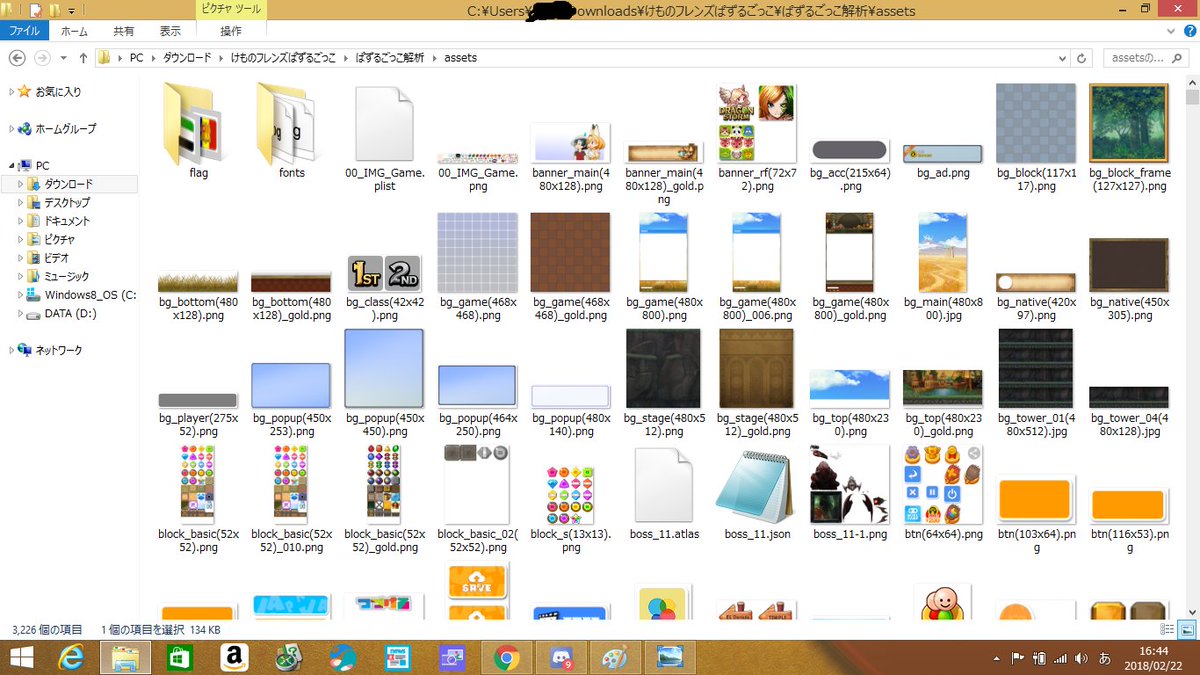
Task: Select banner_rf(72x72).png thumbnail
Action: point(757,123)
